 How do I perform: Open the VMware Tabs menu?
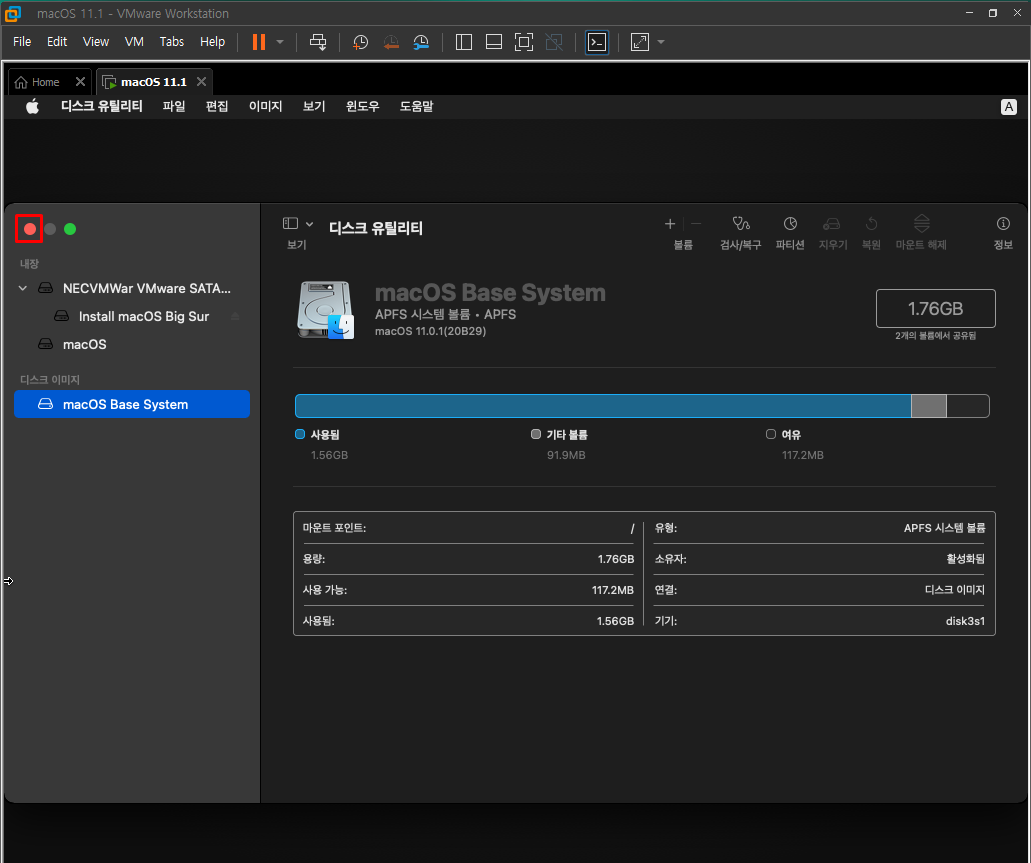[x=172, y=41]
